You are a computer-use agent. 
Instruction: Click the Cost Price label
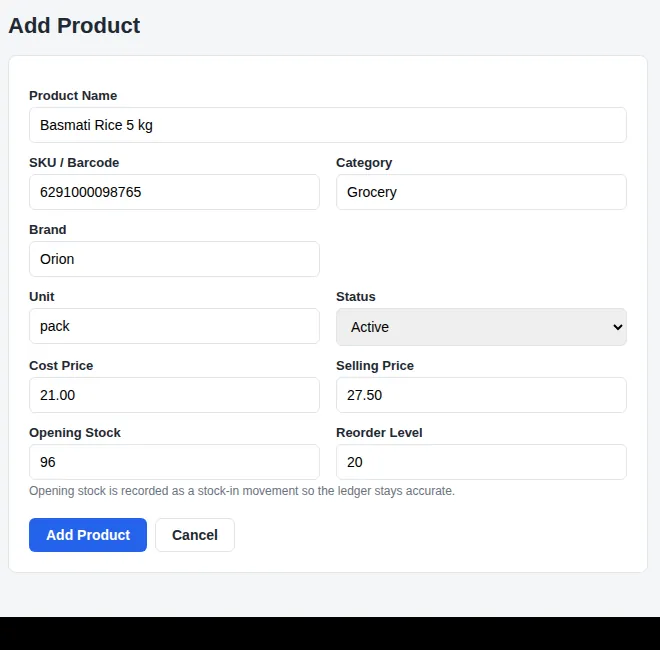[x=61, y=365]
